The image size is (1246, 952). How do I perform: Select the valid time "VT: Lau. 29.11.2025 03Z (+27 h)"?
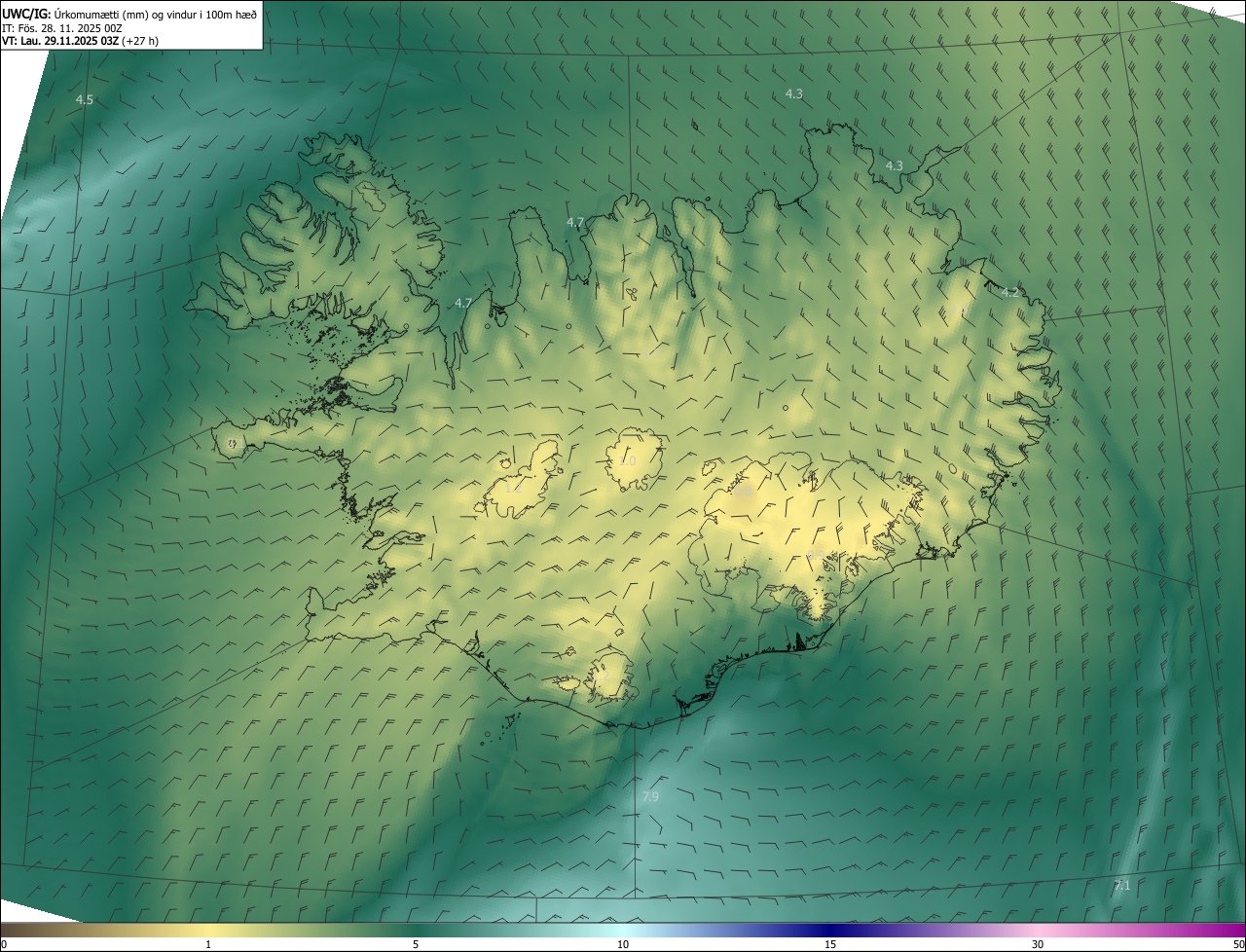(80, 41)
